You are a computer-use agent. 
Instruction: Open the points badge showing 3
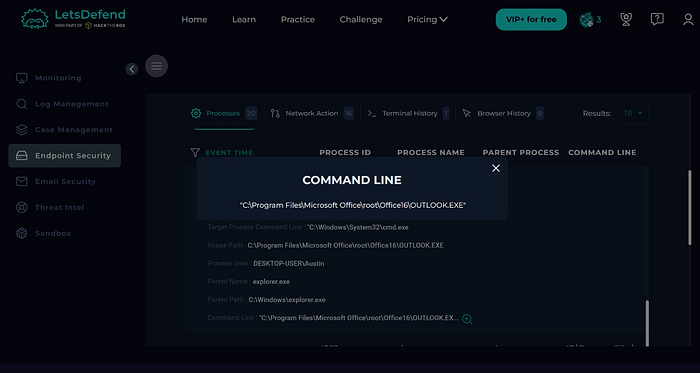pos(590,20)
